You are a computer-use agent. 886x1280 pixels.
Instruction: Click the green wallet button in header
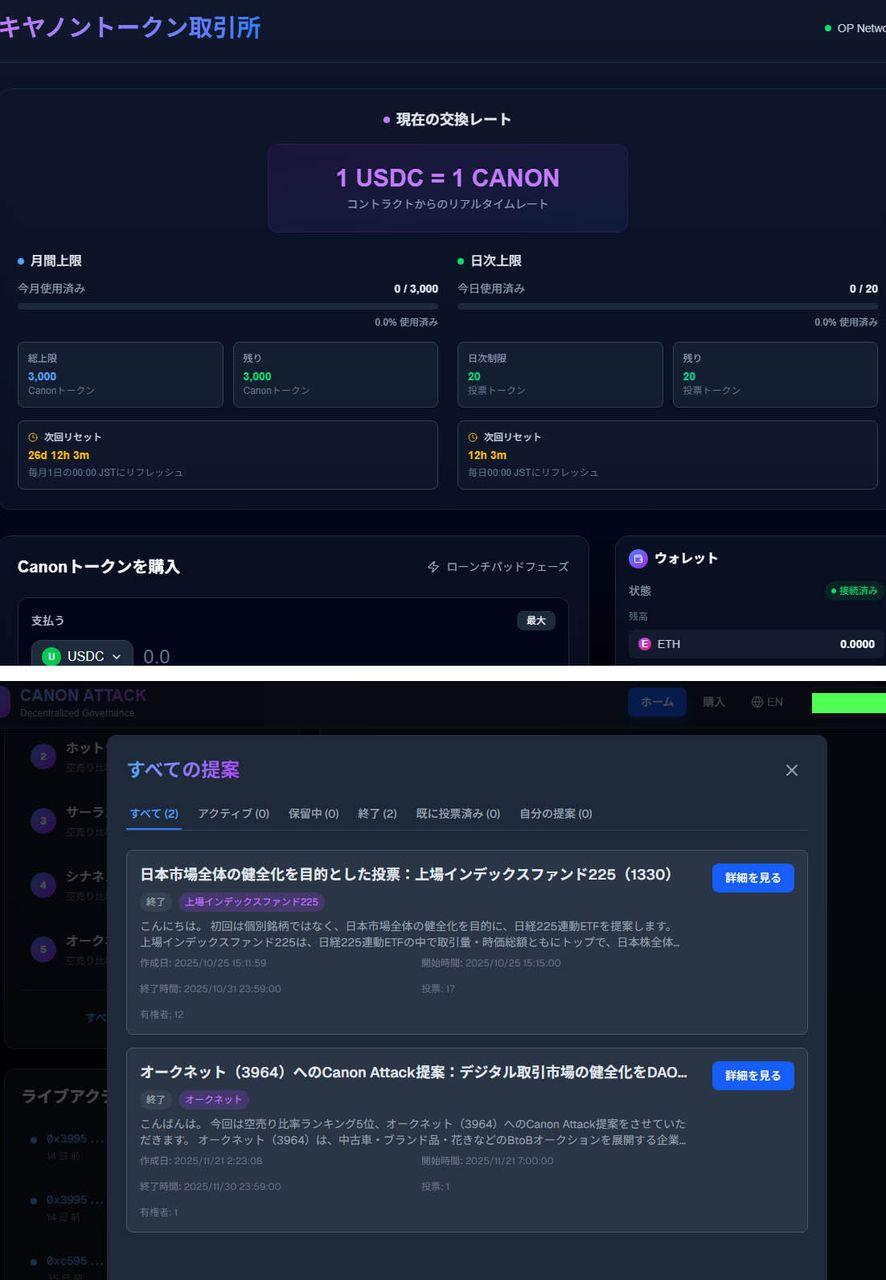coord(848,703)
